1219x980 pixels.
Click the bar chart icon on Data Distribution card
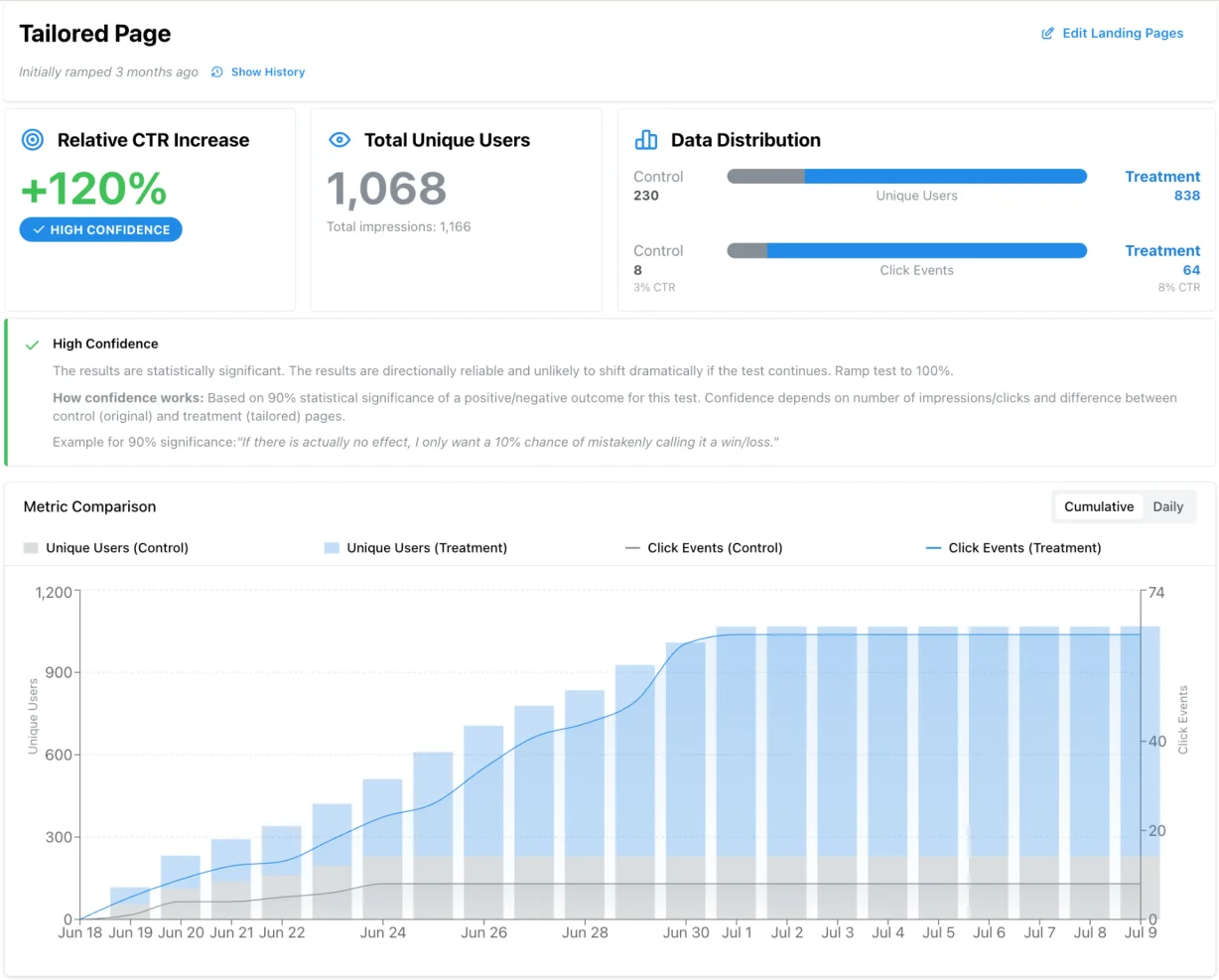tap(646, 140)
